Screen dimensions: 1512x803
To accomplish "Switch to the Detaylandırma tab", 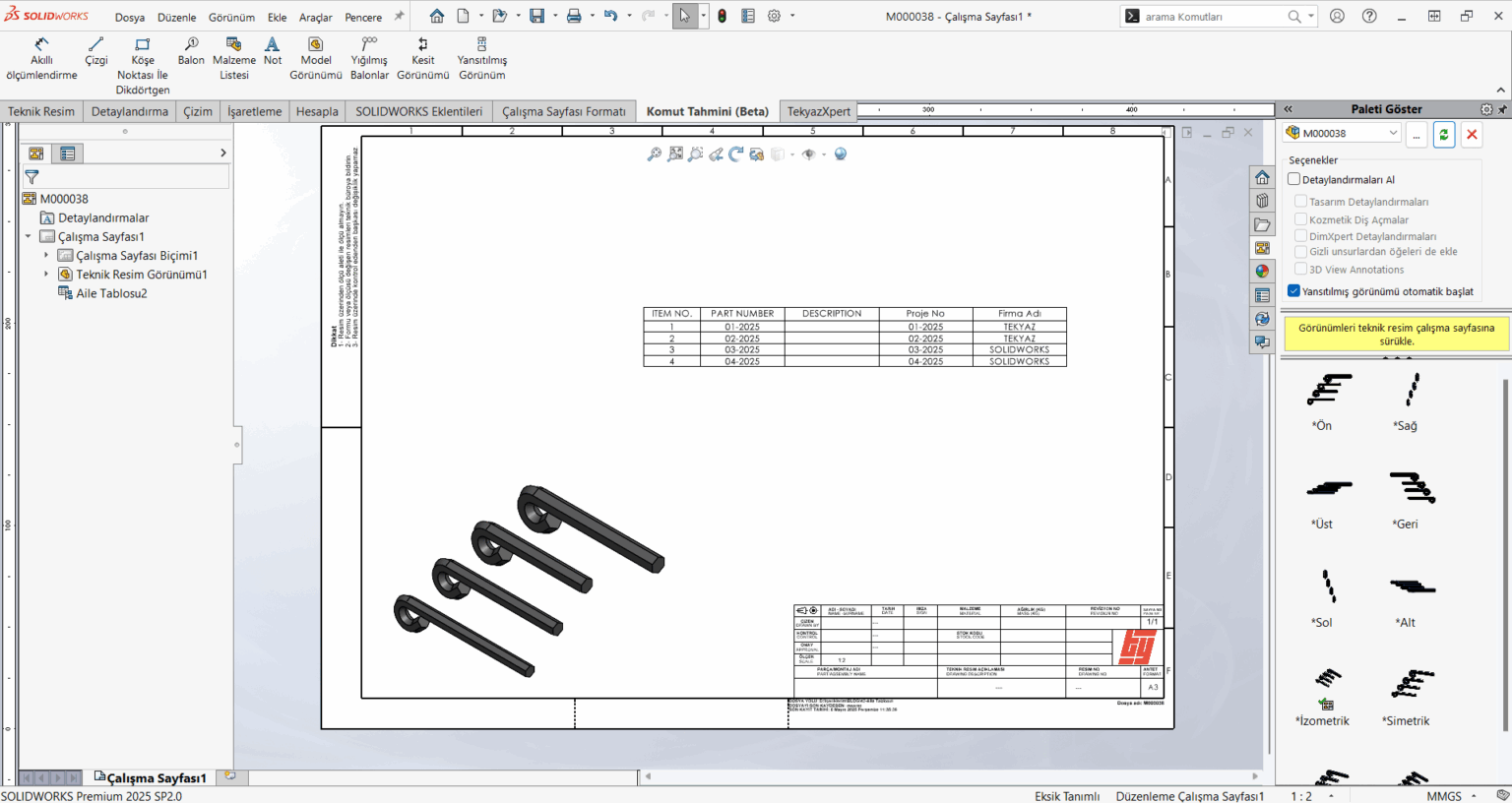I will click(x=129, y=111).
